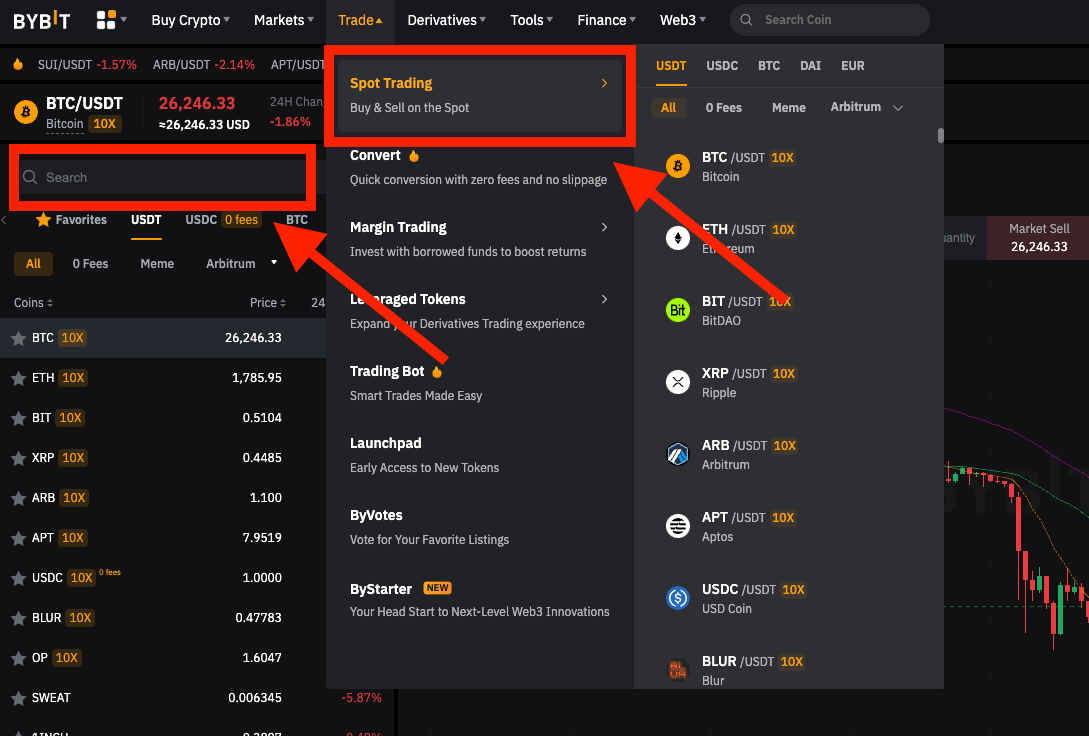Favorite APT with its star icon

pyautogui.click(x=18, y=538)
